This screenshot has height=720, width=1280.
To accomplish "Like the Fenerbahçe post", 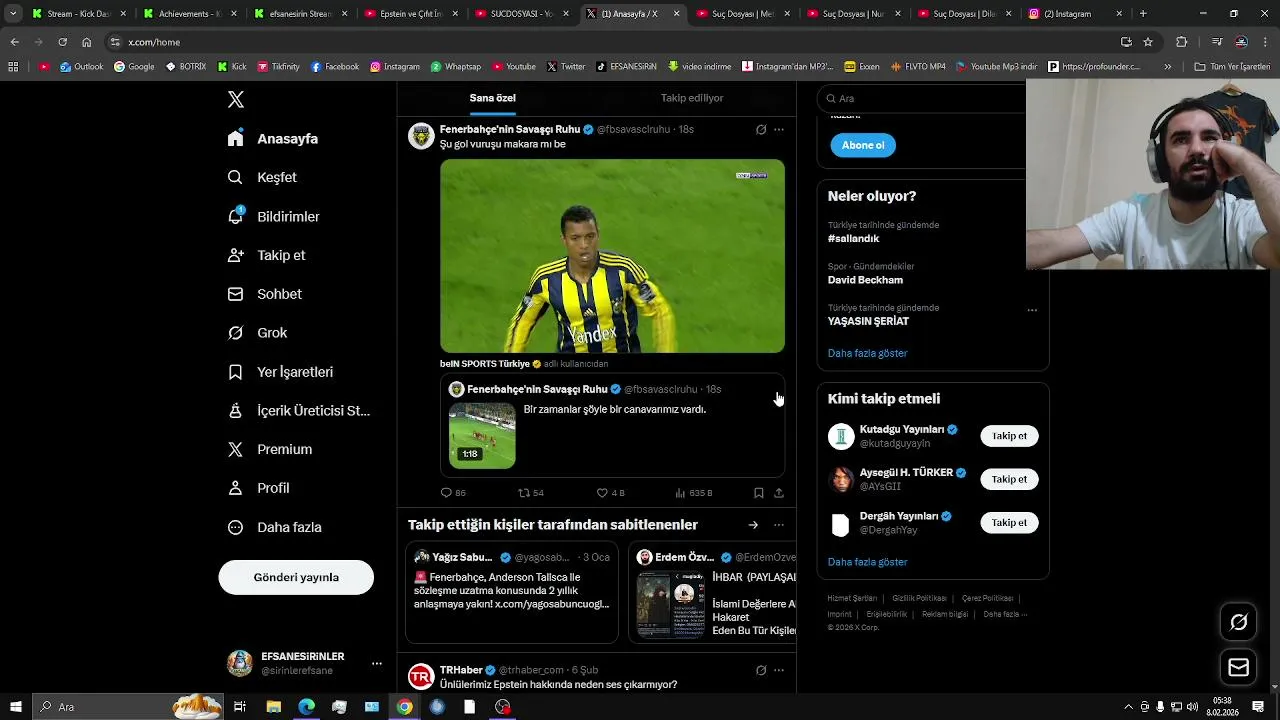I will point(610,493).
